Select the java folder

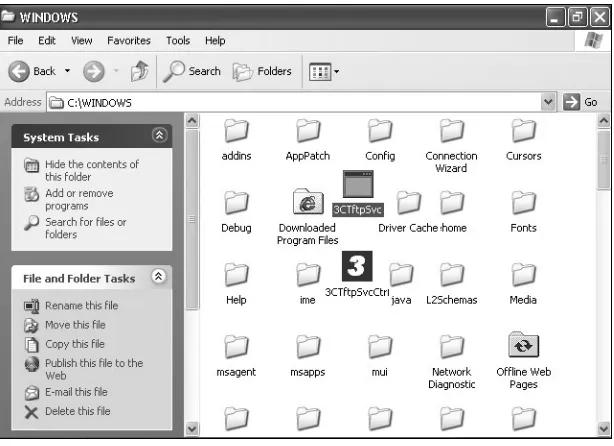coord(401,284)
